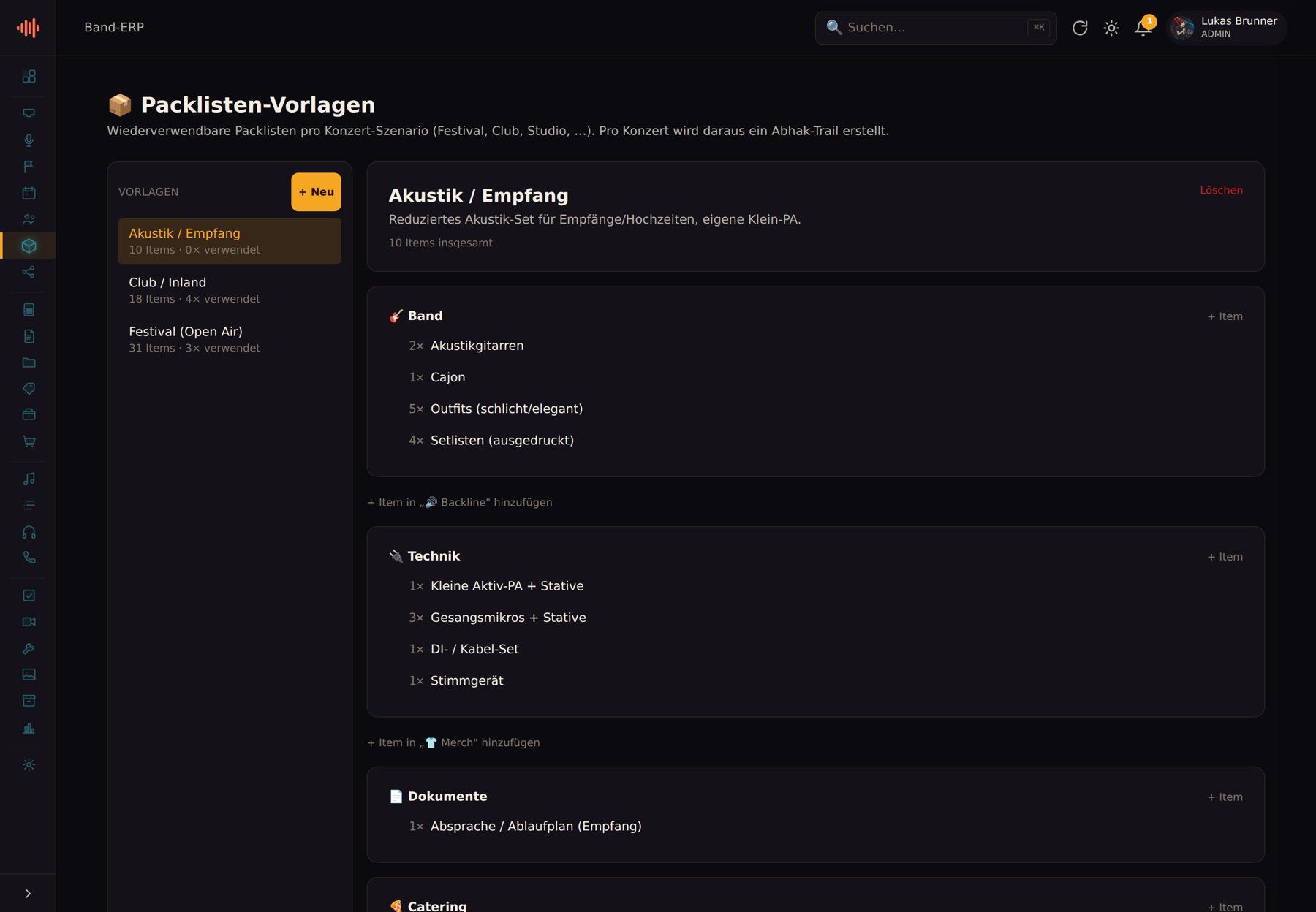Open the share nodes icon in sidebar

point(29,272)
